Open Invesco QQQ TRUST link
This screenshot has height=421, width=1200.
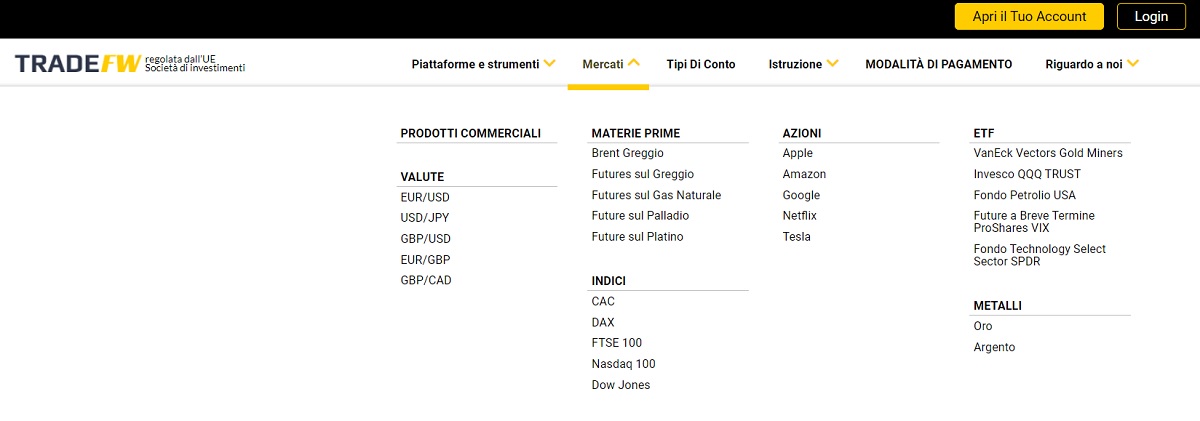pos(1027,175)
